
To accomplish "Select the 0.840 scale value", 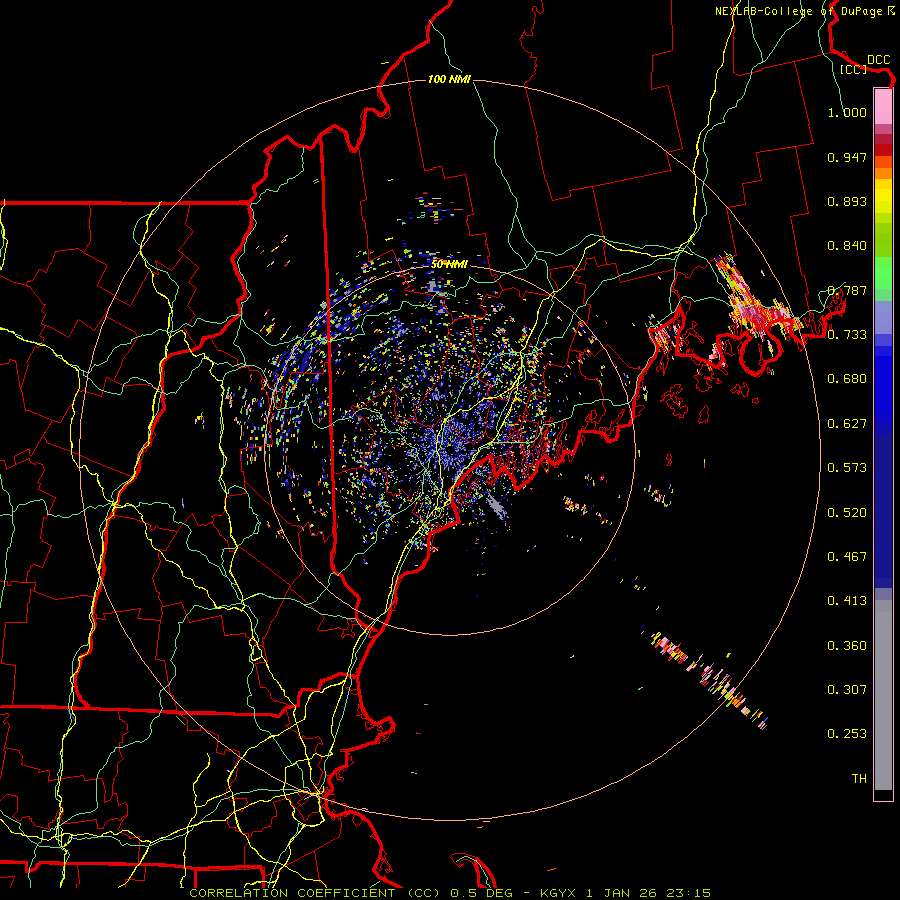I will tap(847, 246).
